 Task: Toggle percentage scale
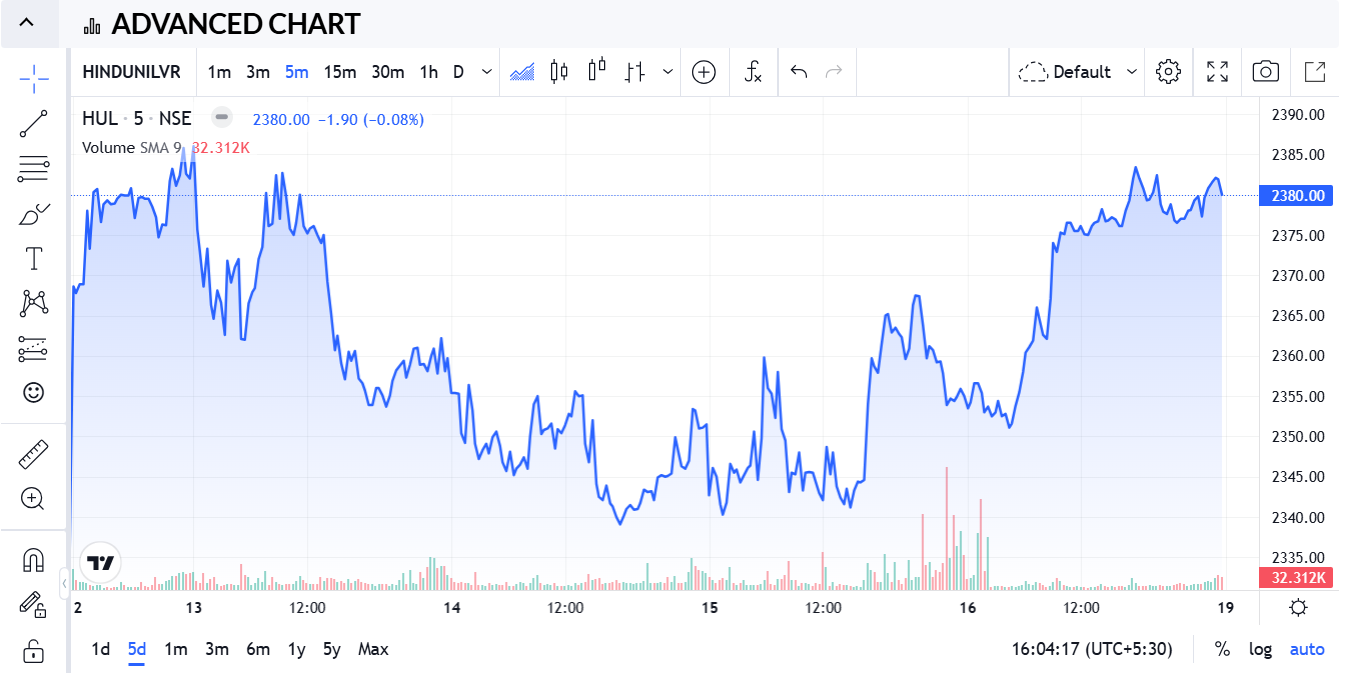tap(1222, 649)
